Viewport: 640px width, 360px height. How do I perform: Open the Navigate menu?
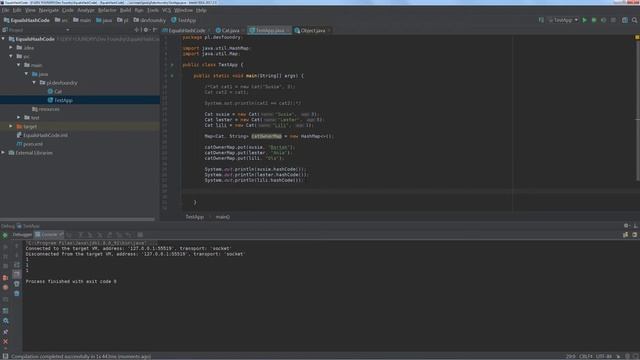point(49,10)
